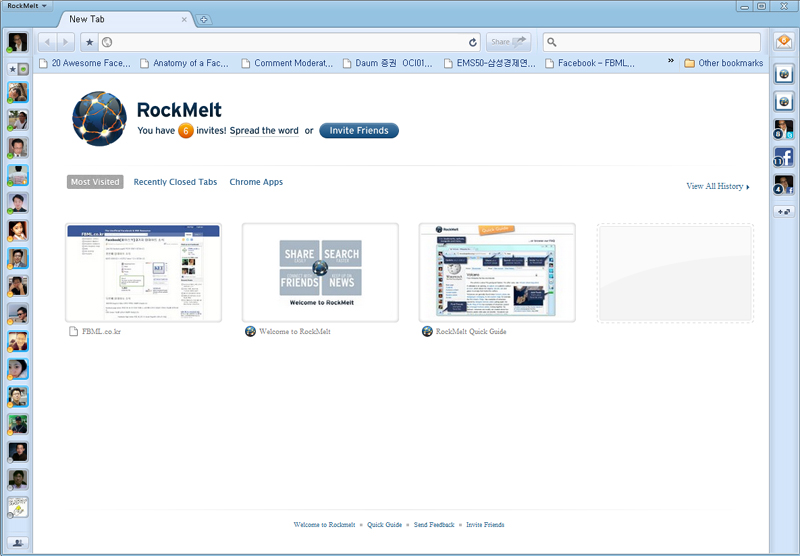Reload the page
Image resolution: width=800 pixels, height=556 pixels.
pos(472,42)
